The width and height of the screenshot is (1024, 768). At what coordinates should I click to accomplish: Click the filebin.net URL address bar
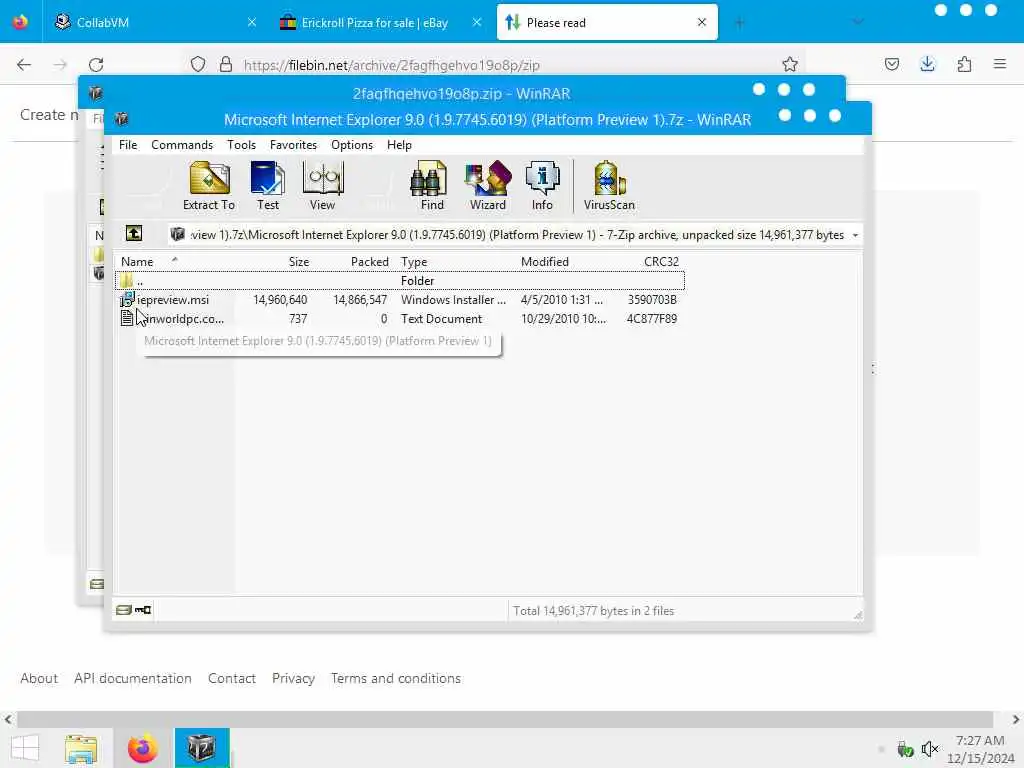click(x=496, y=65)
